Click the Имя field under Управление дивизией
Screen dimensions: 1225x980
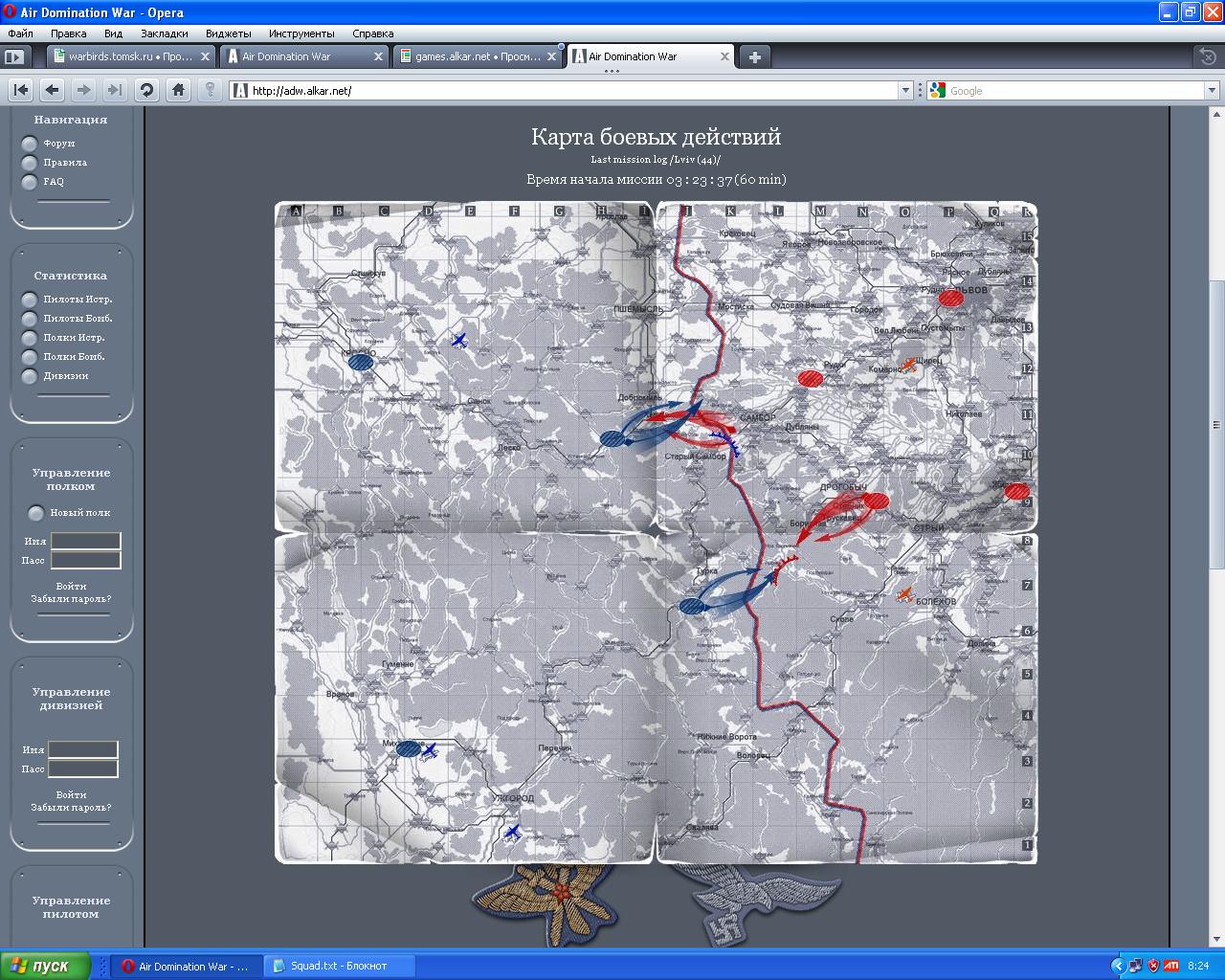[x=83, y=749]
